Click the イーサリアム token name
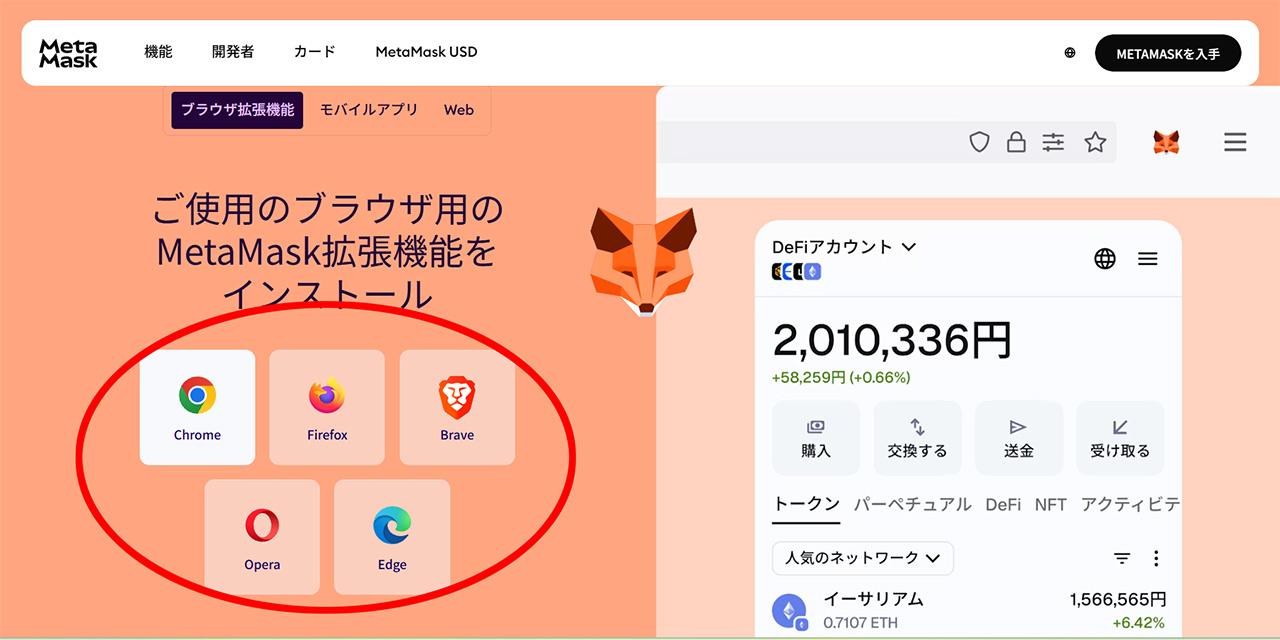 click(x=873, y=599)
